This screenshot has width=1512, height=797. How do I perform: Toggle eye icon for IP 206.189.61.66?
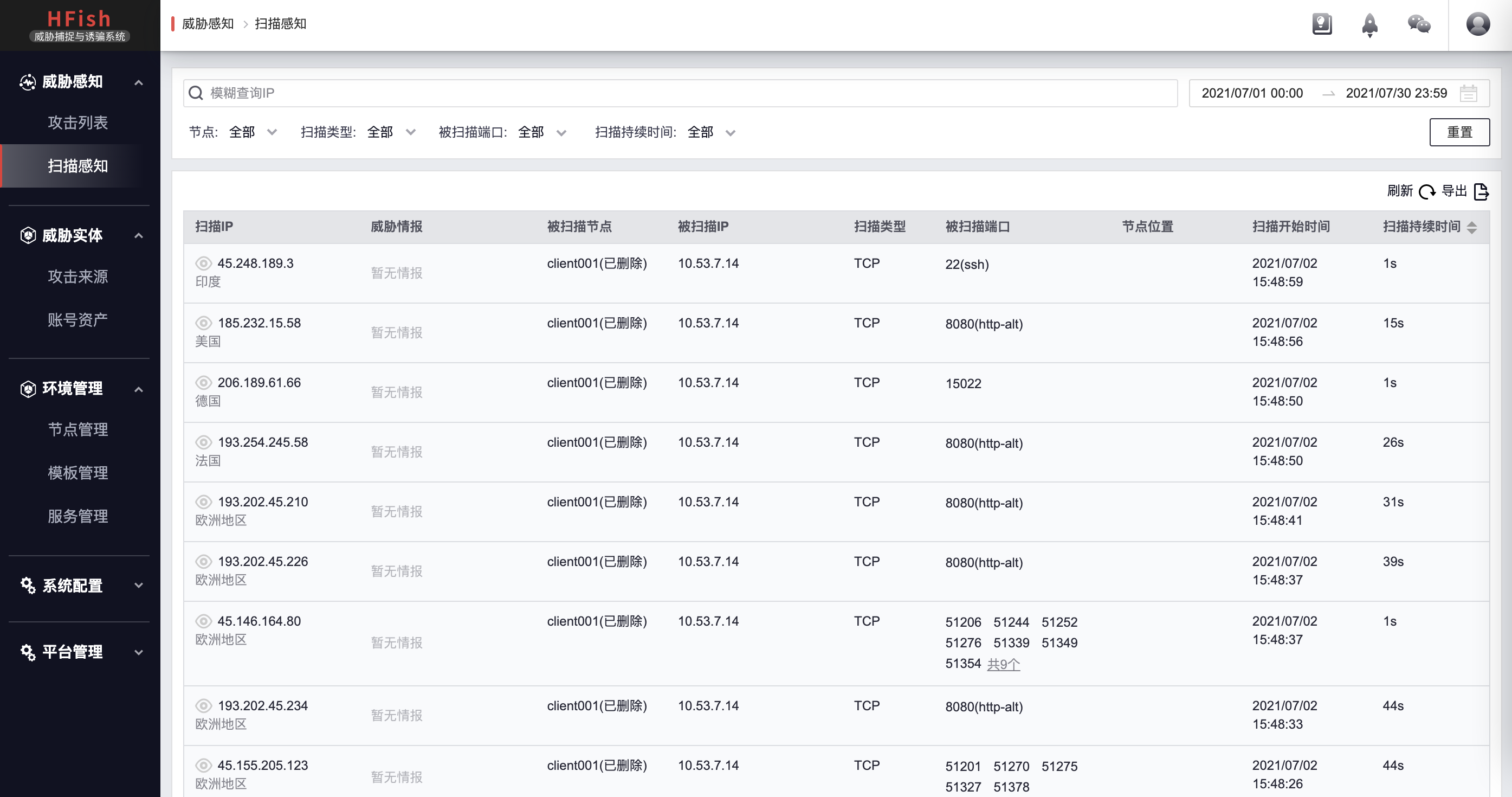[x=203, y=382]
